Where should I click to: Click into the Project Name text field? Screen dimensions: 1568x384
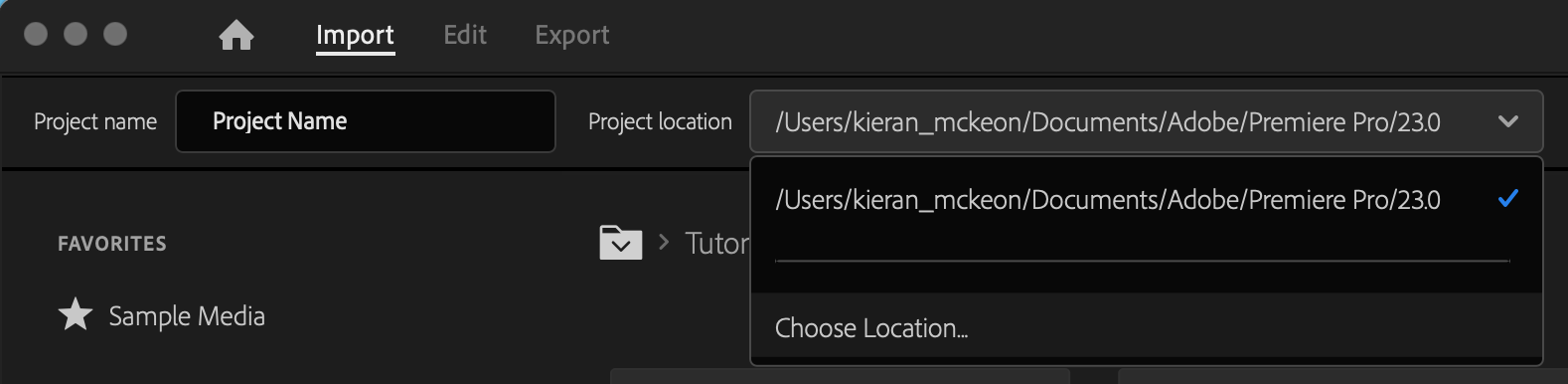(x=366, y=121)
